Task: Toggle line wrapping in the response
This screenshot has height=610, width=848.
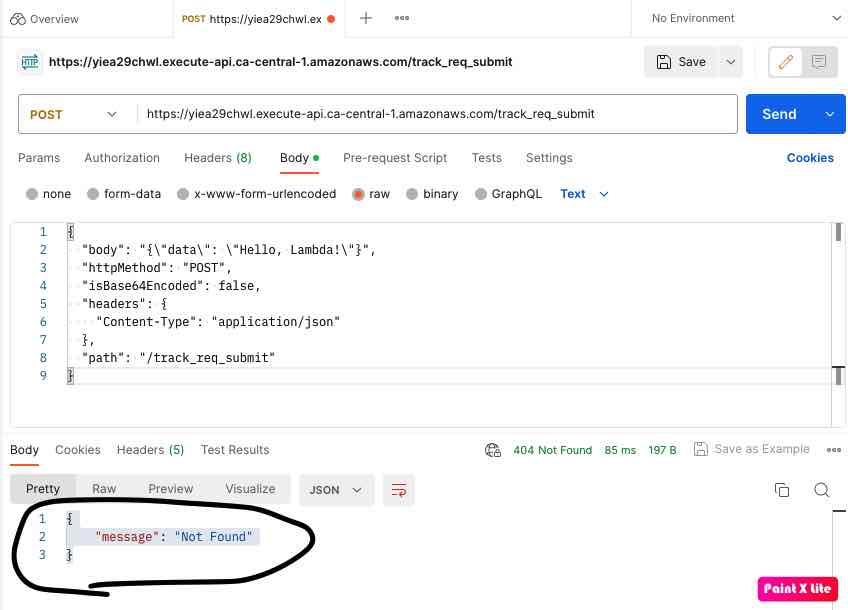Action: tap(399, 490)
